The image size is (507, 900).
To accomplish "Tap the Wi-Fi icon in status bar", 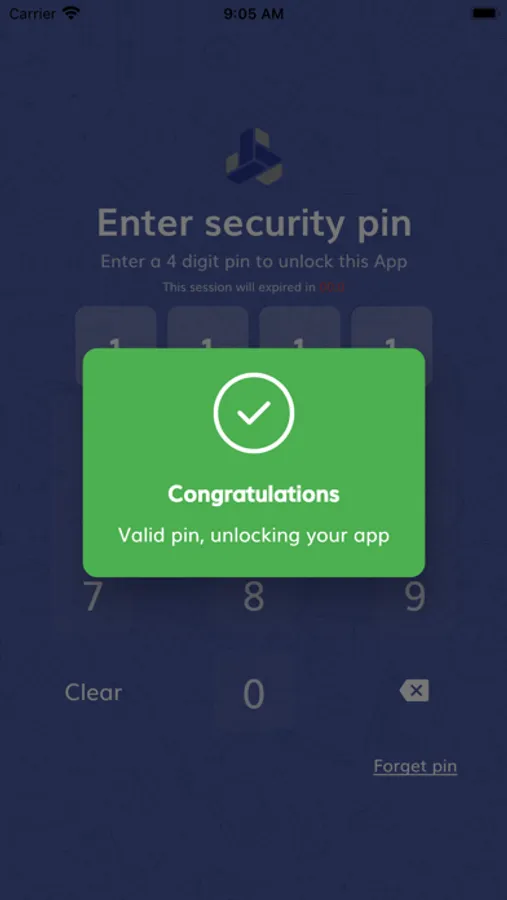I will pos(71,13).
